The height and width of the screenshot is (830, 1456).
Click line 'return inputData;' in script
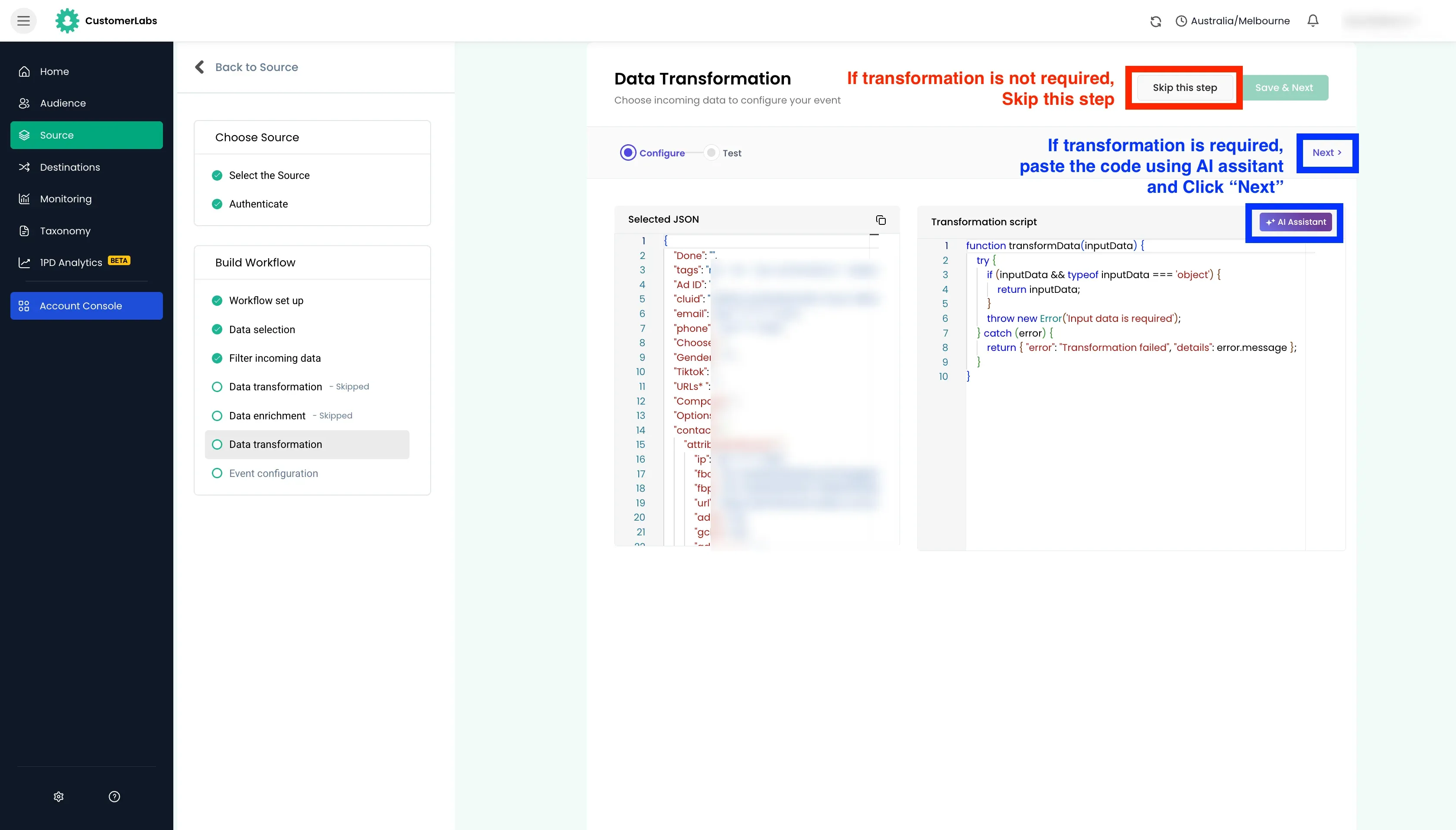click(1038, 289)
